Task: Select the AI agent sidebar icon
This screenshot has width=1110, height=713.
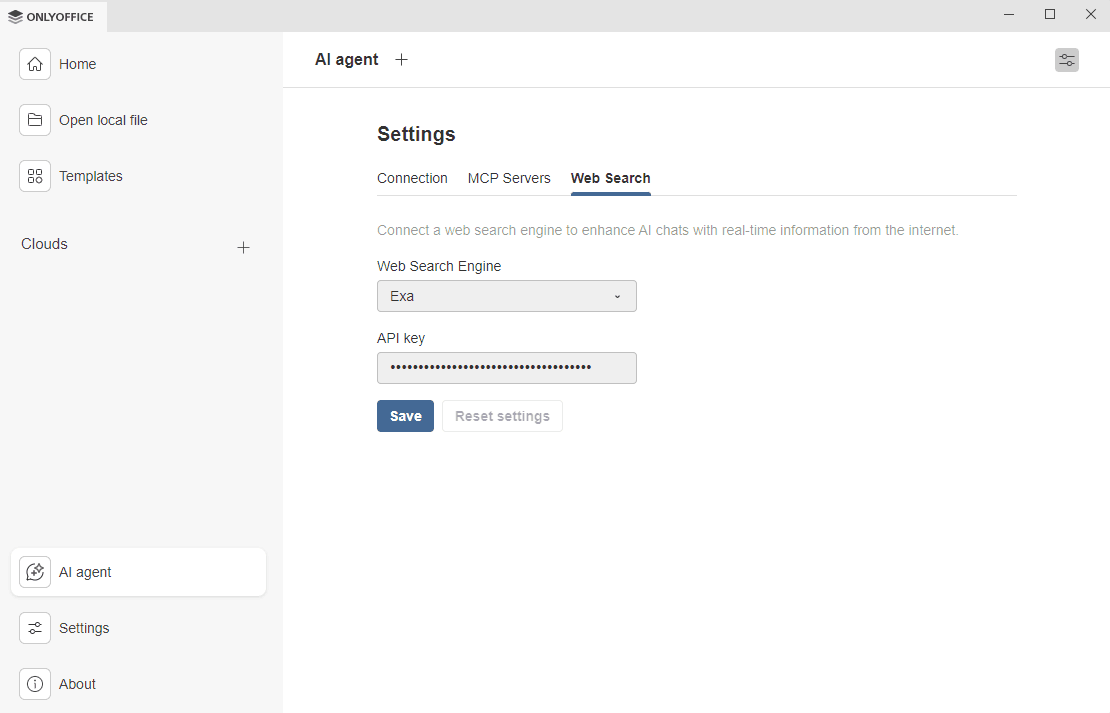Action: [35, 572]
